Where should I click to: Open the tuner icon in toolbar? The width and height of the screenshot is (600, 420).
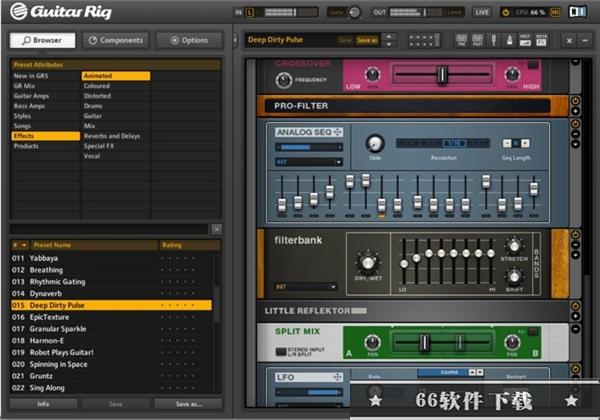(494, 40)
